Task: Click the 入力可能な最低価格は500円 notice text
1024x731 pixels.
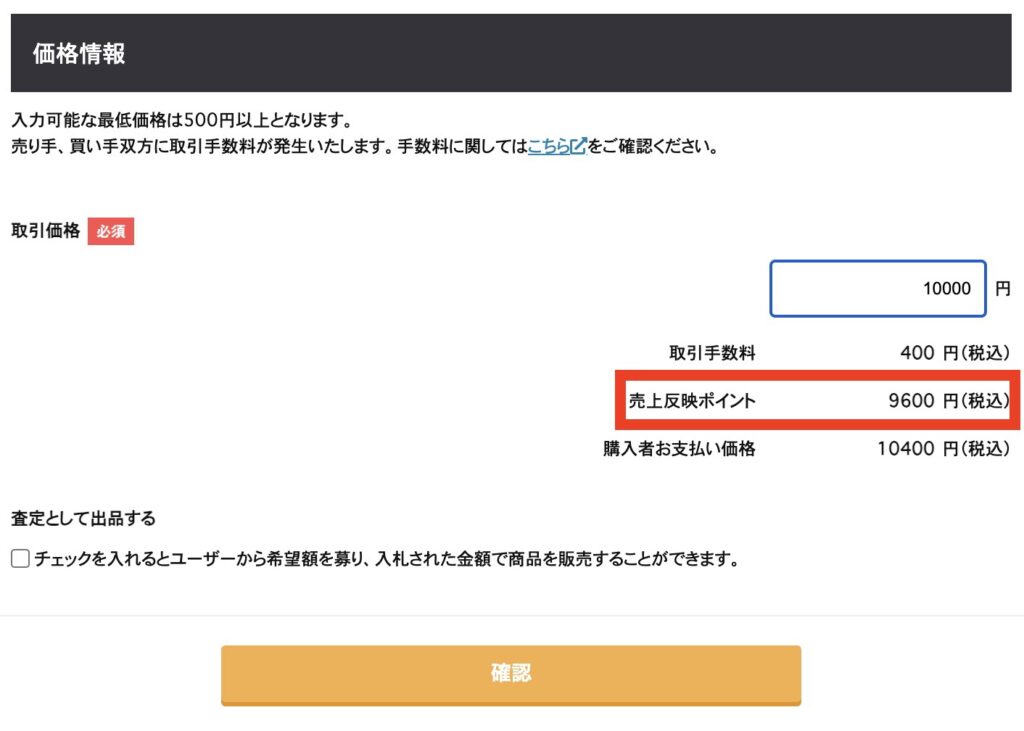Action: 182,120
